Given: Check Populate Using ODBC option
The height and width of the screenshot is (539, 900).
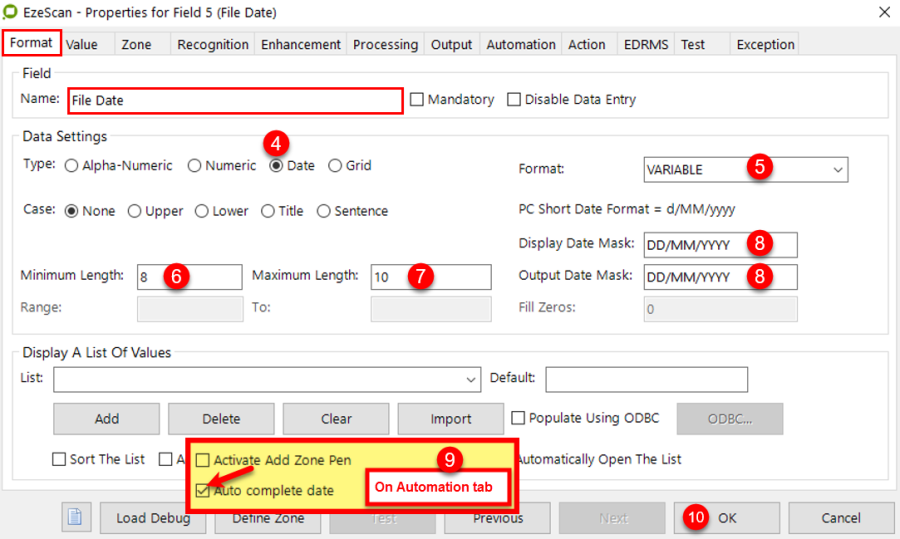Looking at the screenshot, I should pos(519,418).
